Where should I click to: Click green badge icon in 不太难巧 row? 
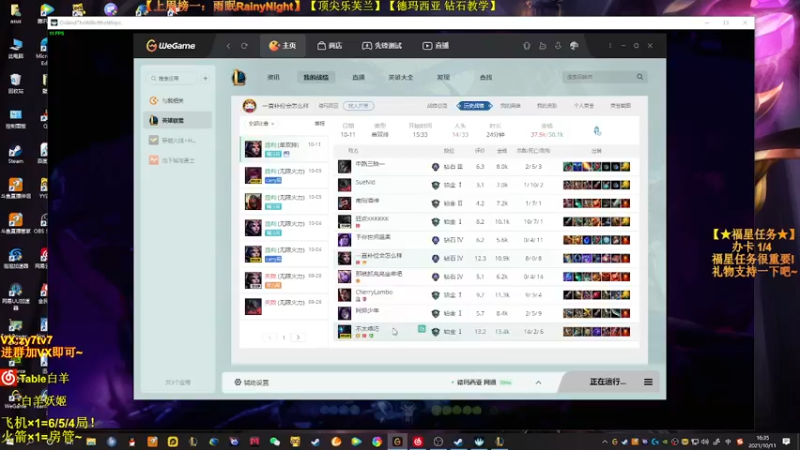point(421,329)
